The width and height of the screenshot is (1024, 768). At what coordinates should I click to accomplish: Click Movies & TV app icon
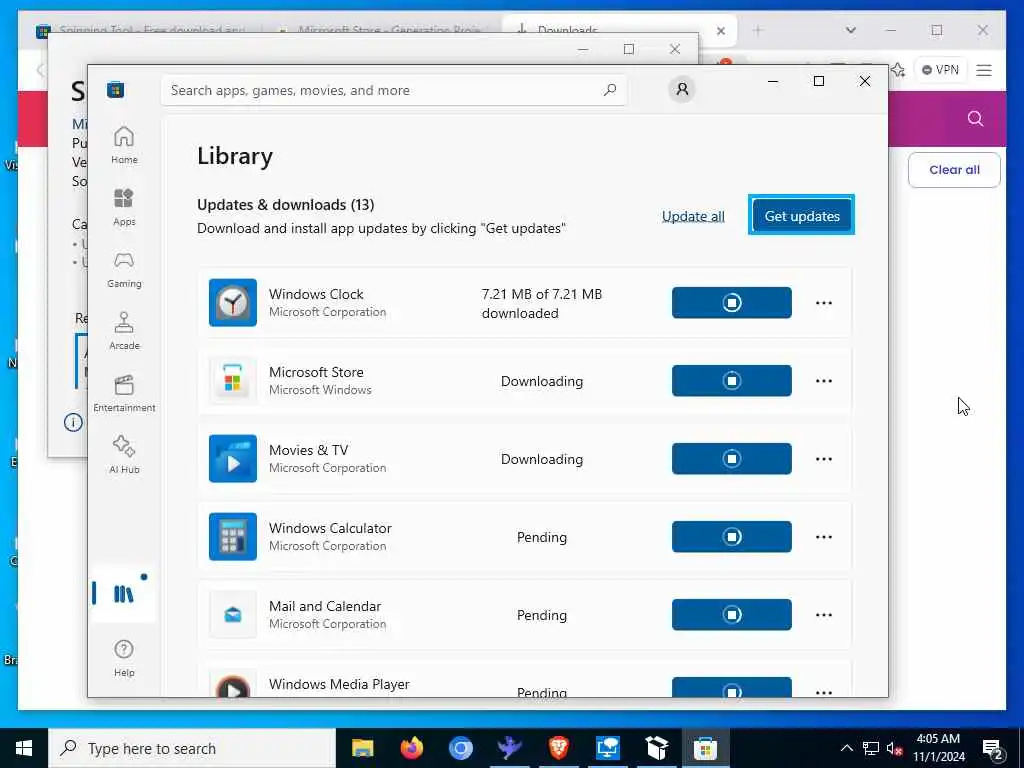point(232,458)
